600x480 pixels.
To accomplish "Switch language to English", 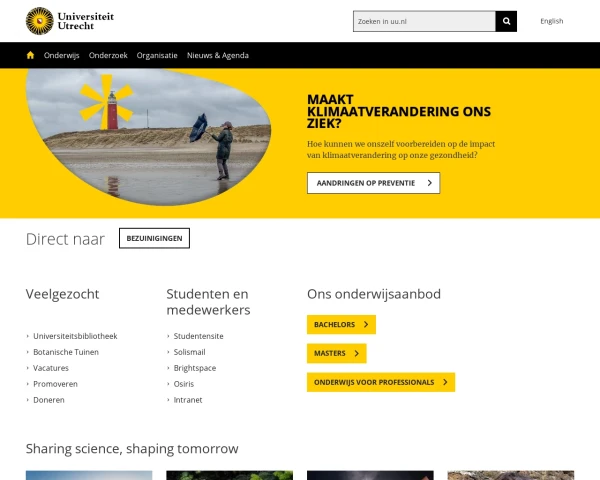I will [551, 21].
